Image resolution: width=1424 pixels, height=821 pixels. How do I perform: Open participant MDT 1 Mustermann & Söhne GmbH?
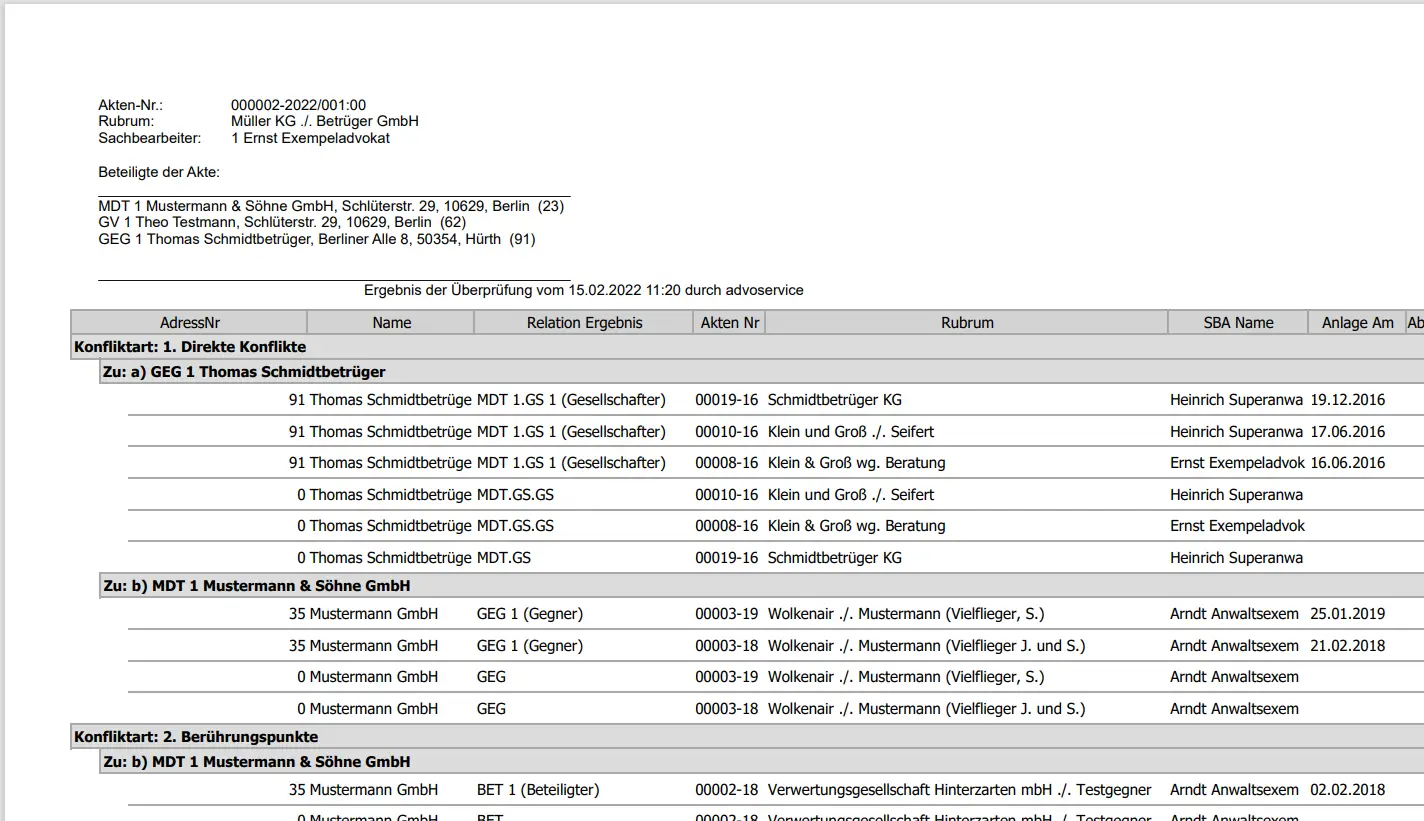coord(331,205)
